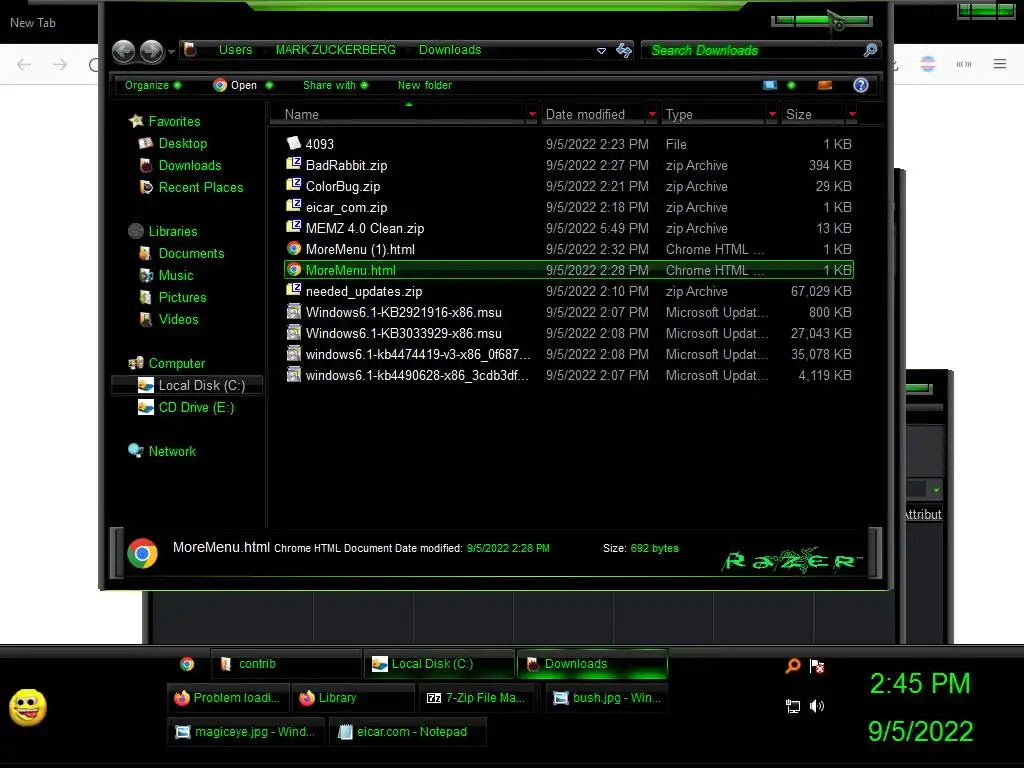
Task: Click the volume speaker tray icon
Action: [x=817, y=706]
